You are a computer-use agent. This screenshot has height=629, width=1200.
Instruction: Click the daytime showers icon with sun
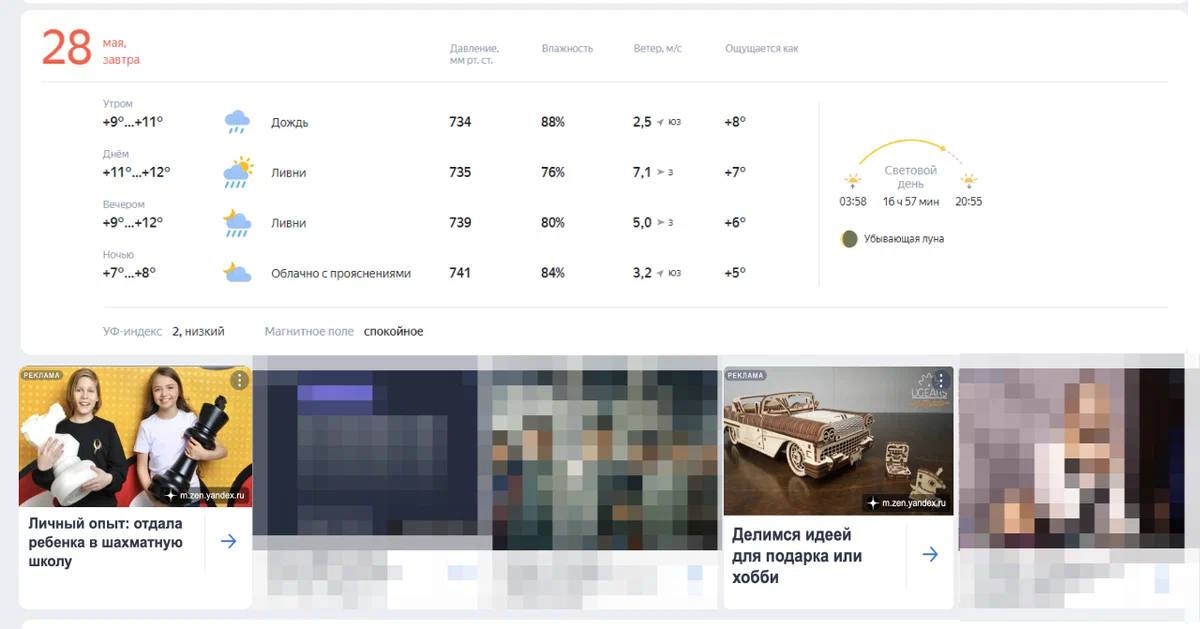point(237,172)
